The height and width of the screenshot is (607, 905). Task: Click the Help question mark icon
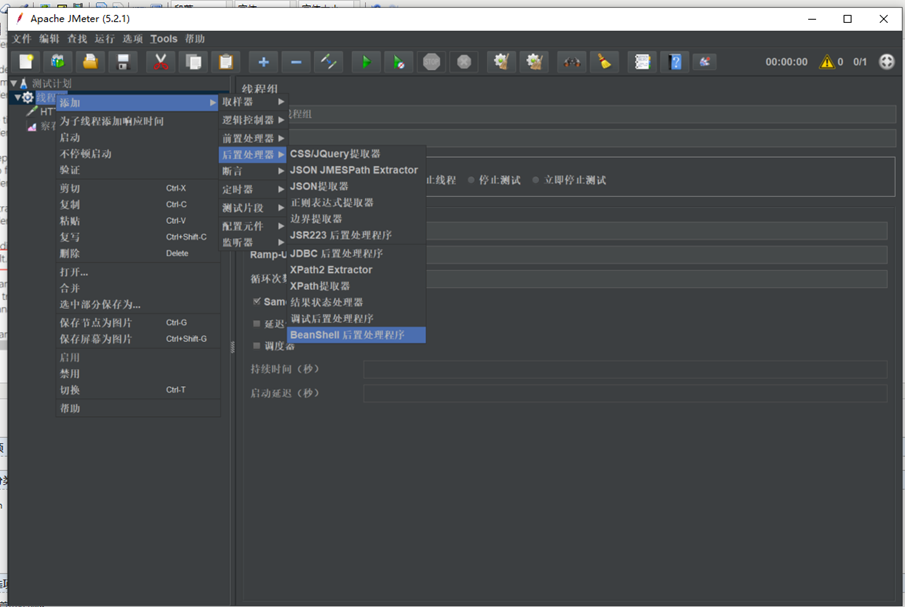675,62
